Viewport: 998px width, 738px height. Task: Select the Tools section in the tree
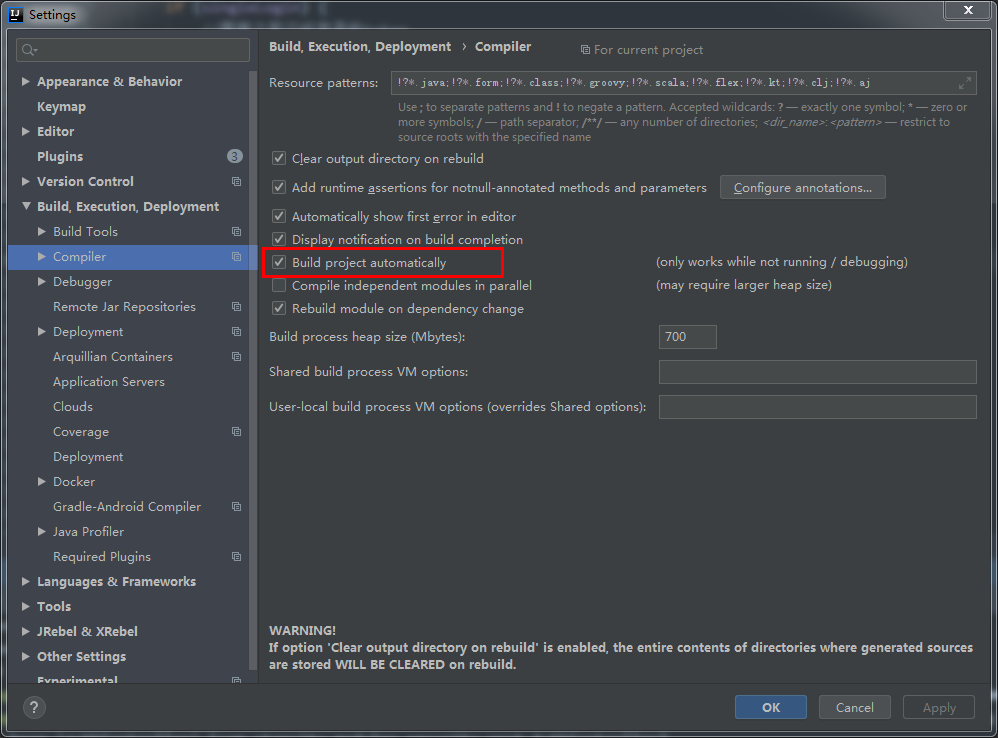[x=54, y=606]
